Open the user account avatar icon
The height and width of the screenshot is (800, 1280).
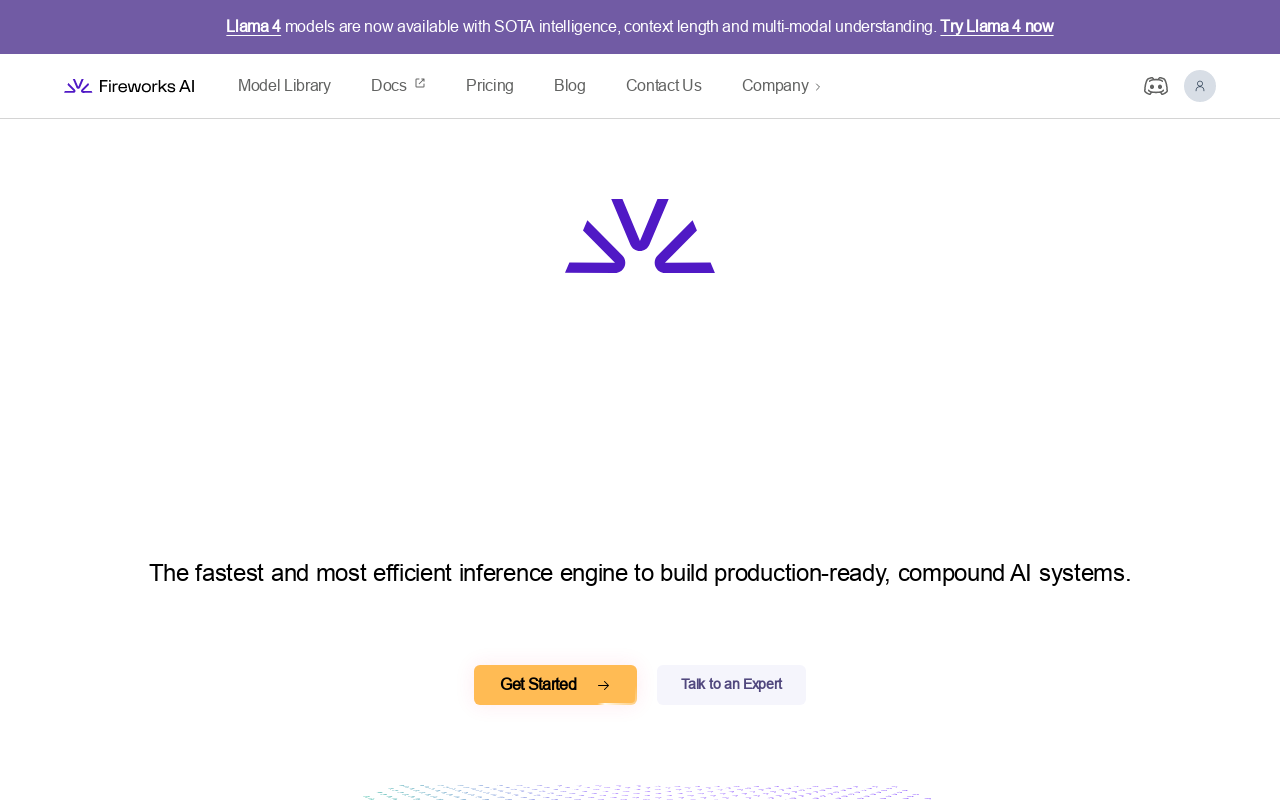[x=1200, y=86]
